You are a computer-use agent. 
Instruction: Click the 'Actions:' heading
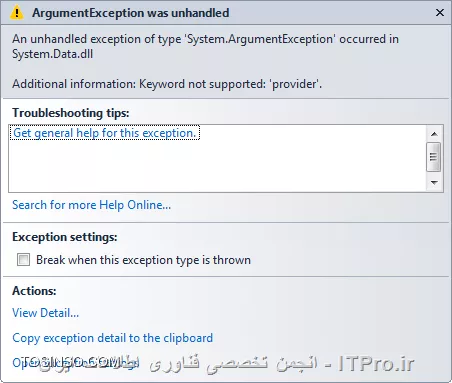tap(34, 291)
